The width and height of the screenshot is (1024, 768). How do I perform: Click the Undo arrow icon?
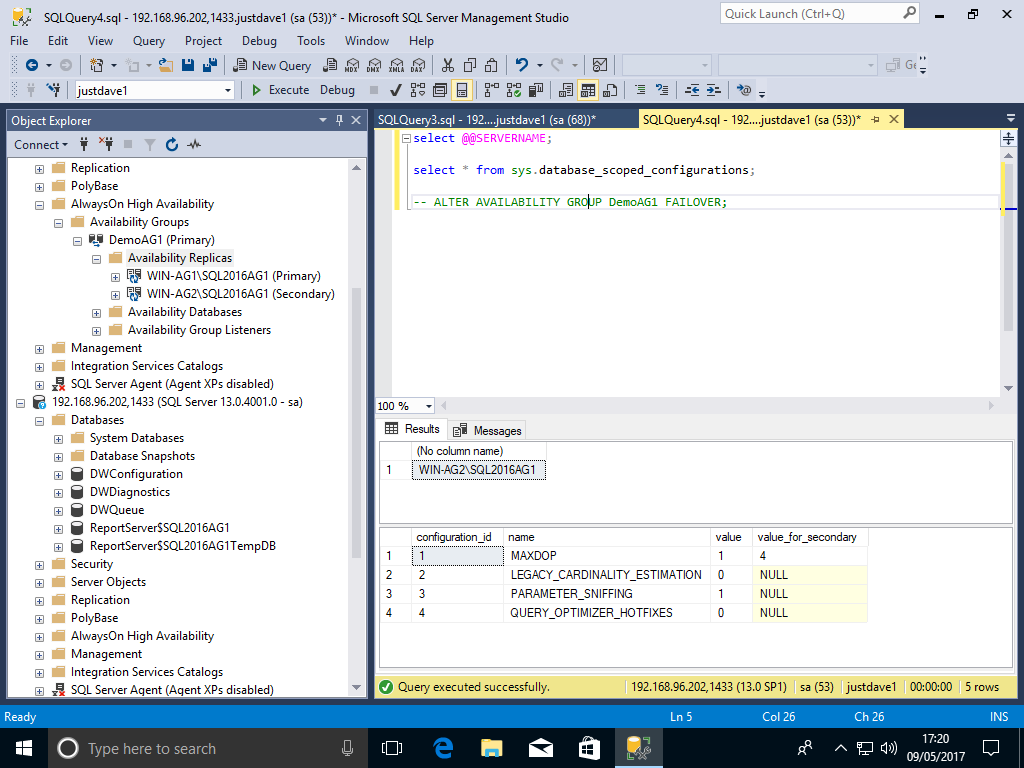(x=521, y=65)
